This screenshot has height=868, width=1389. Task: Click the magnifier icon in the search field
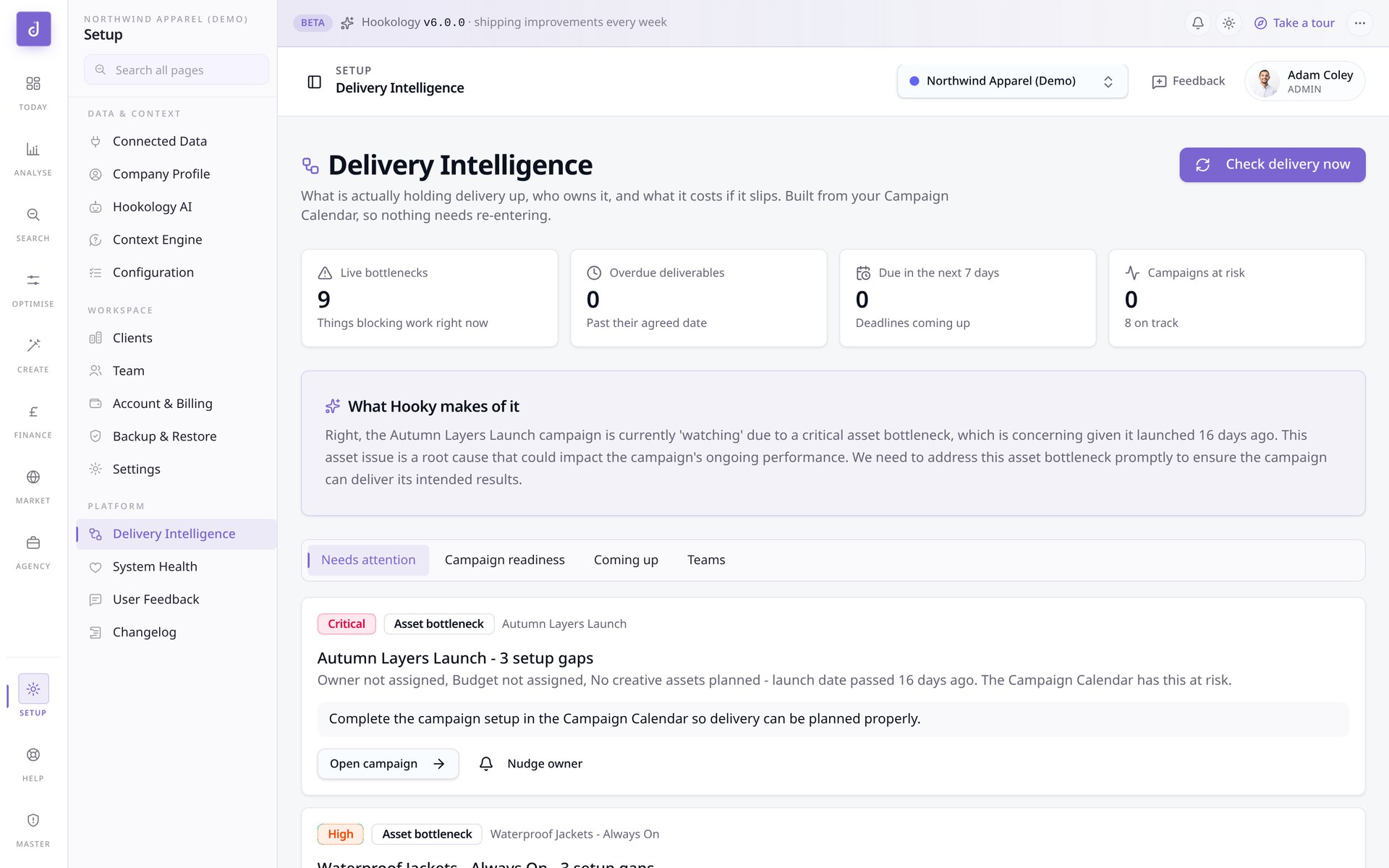(x=101, y=70)
